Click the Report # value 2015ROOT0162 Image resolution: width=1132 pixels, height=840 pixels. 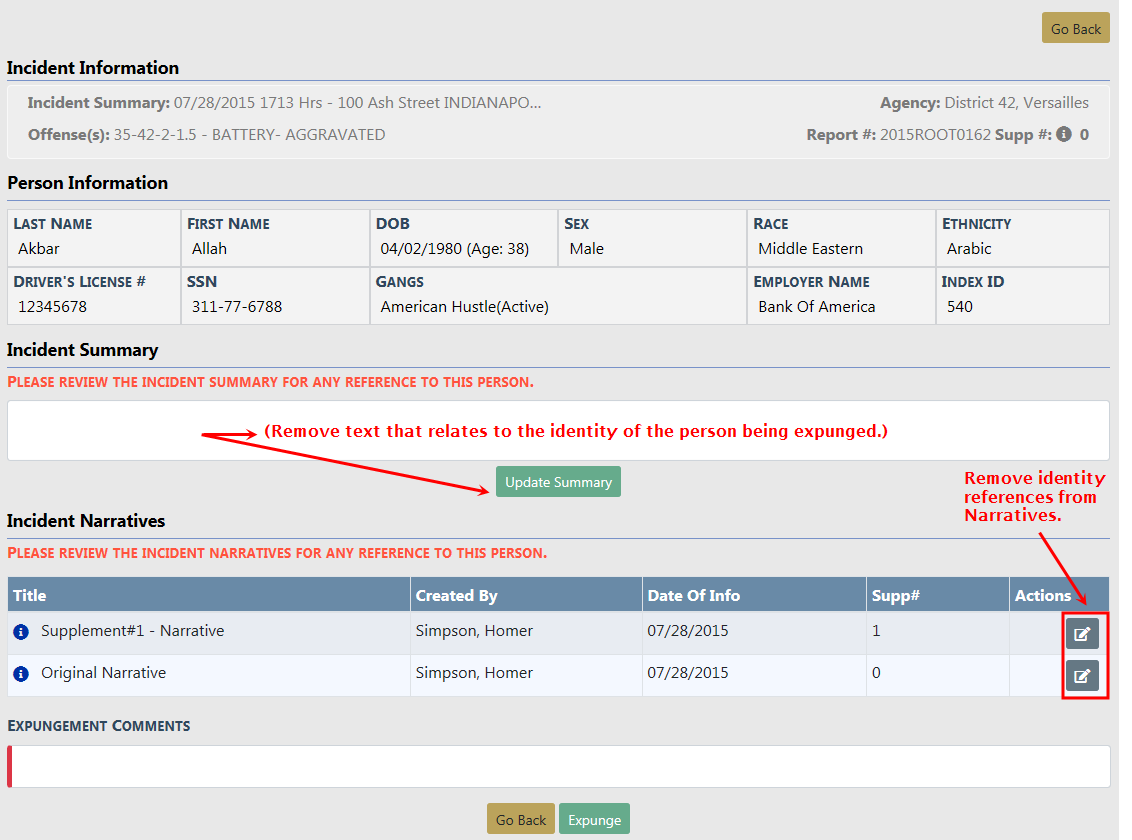935,134
